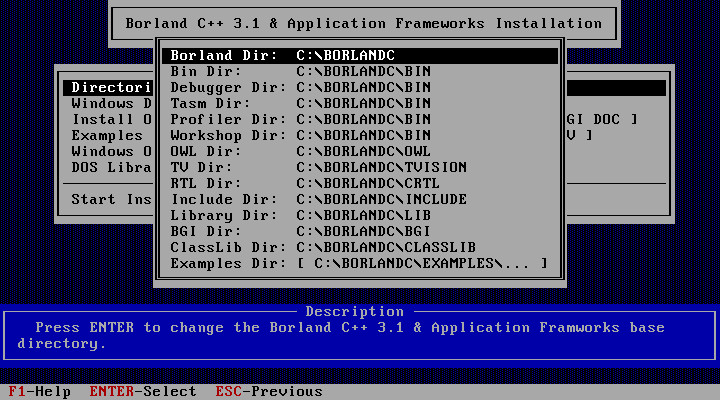Click the C:\BORLANDC\CLASSLIB path value

pos(386,248)
